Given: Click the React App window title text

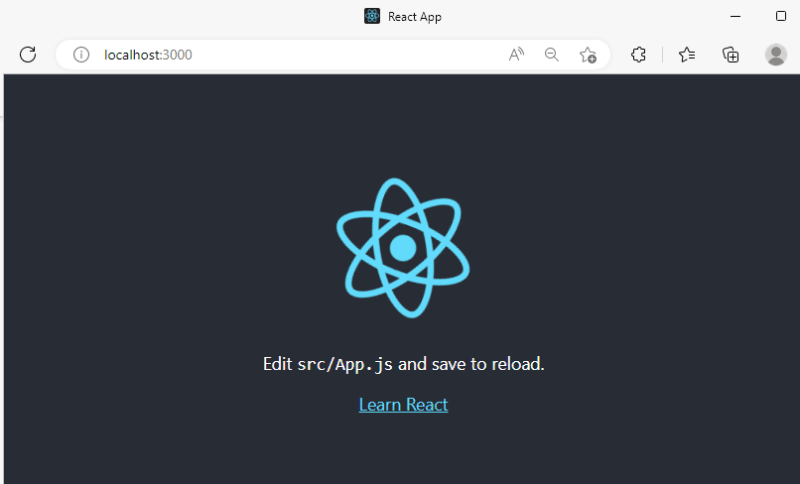Looking at the screenshot, I should coord(415,17).
